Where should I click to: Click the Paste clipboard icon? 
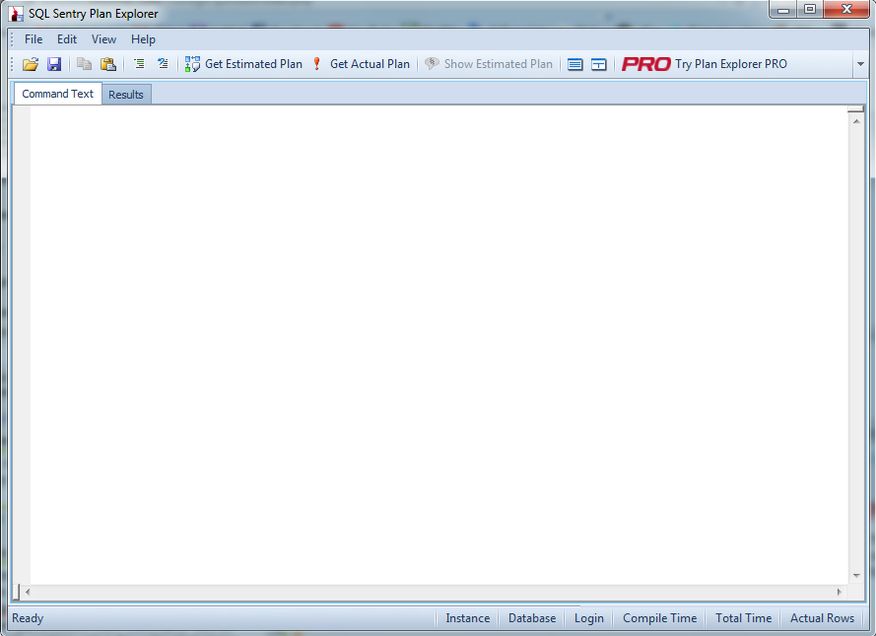(108, 64)
